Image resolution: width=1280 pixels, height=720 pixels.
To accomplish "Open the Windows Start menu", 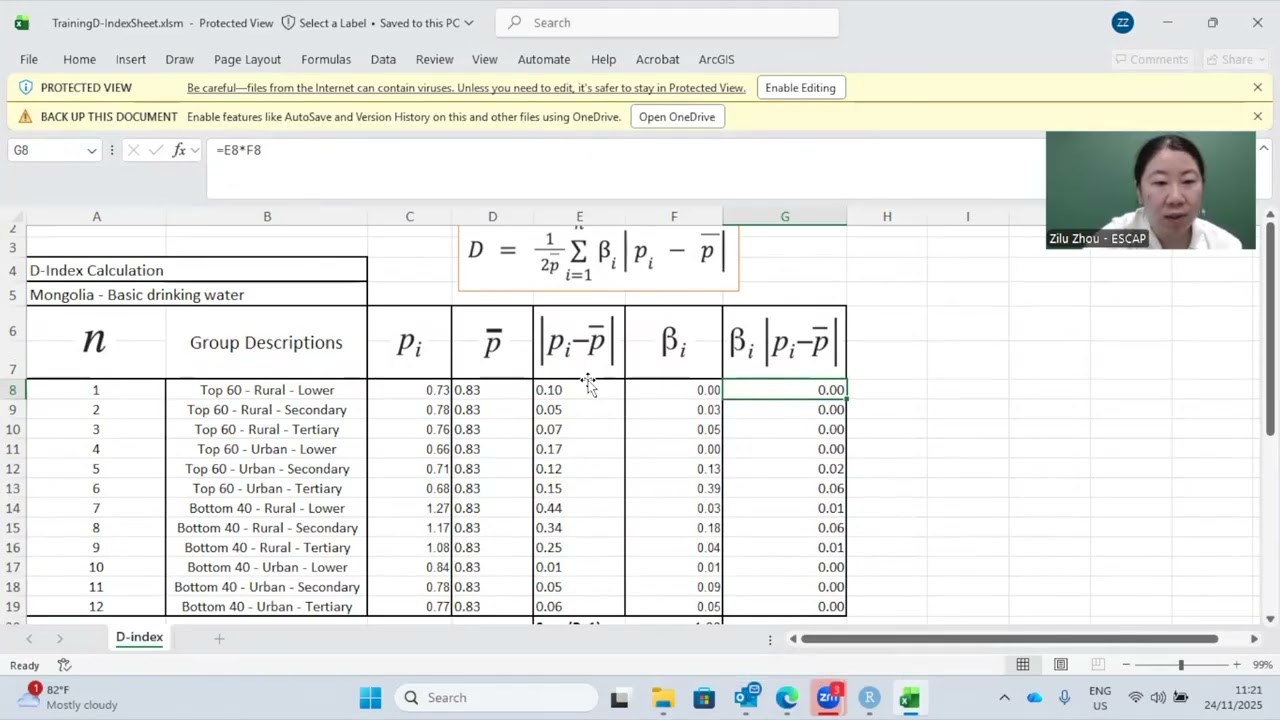I will [370, 698].
